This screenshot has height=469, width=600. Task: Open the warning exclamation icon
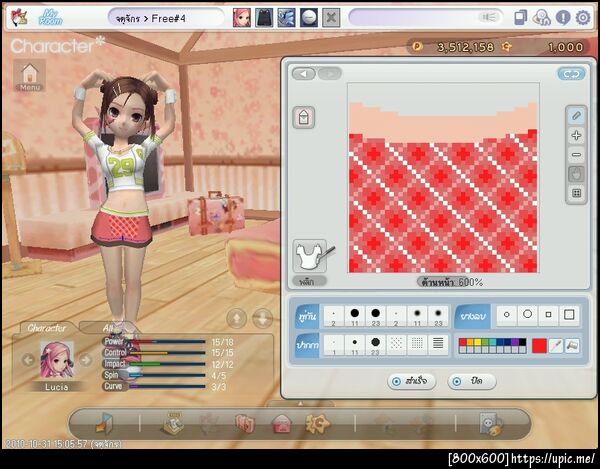(x=563, y=18)
